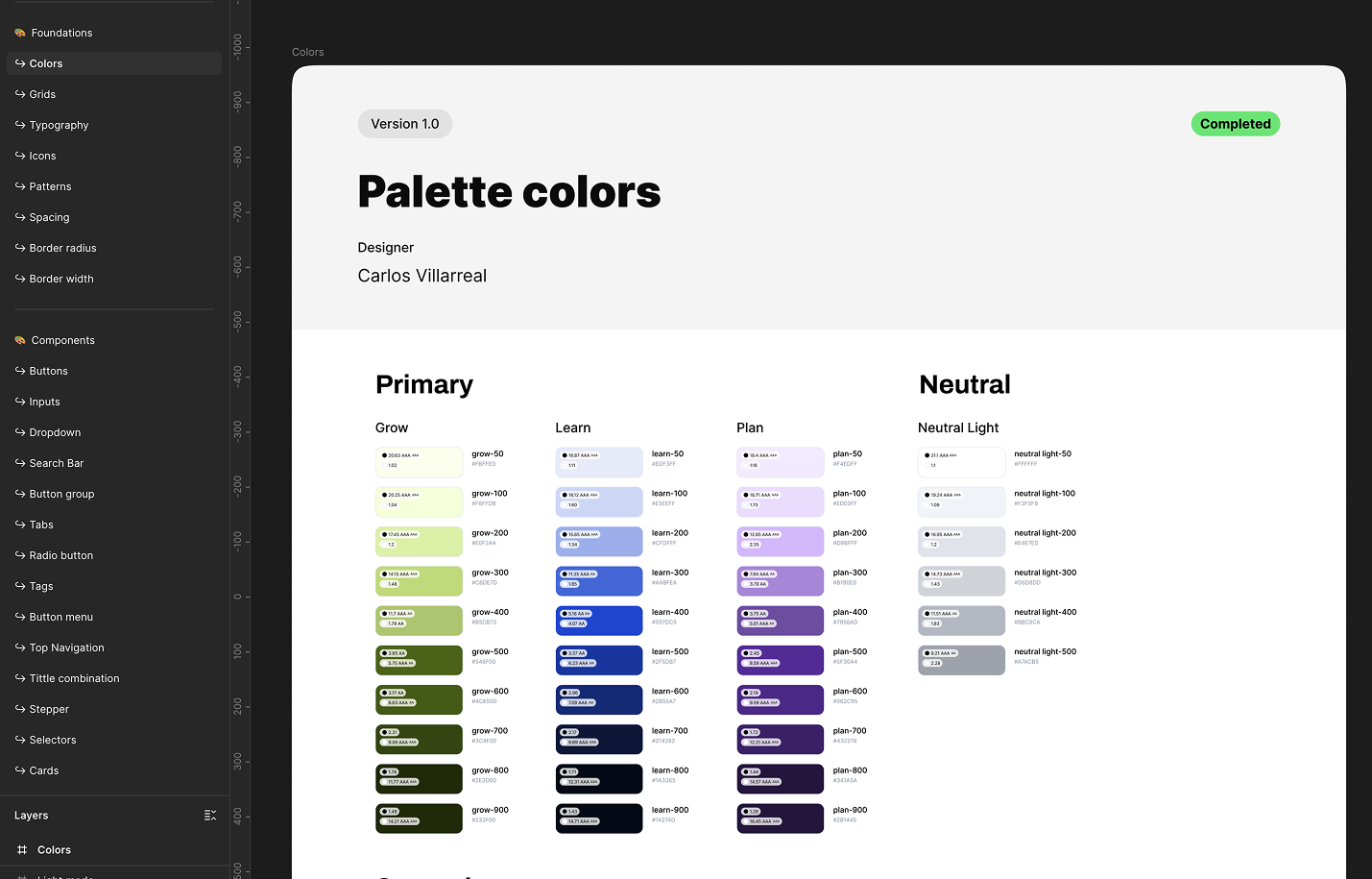
Task: Pick the grow-300 color swatch
Action: pos(419,581)
